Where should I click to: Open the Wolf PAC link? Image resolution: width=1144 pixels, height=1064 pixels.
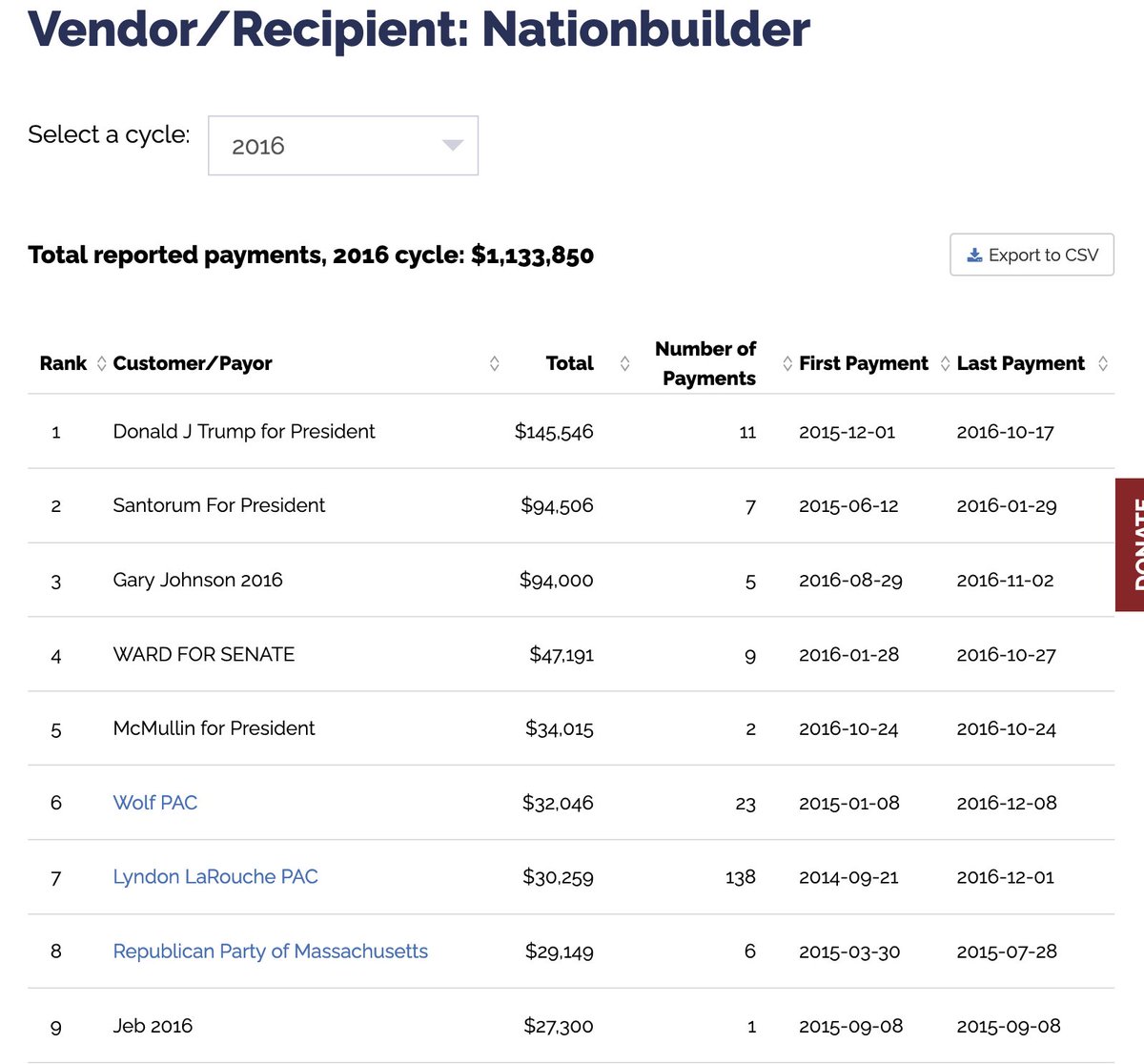[x=155, y=803]
